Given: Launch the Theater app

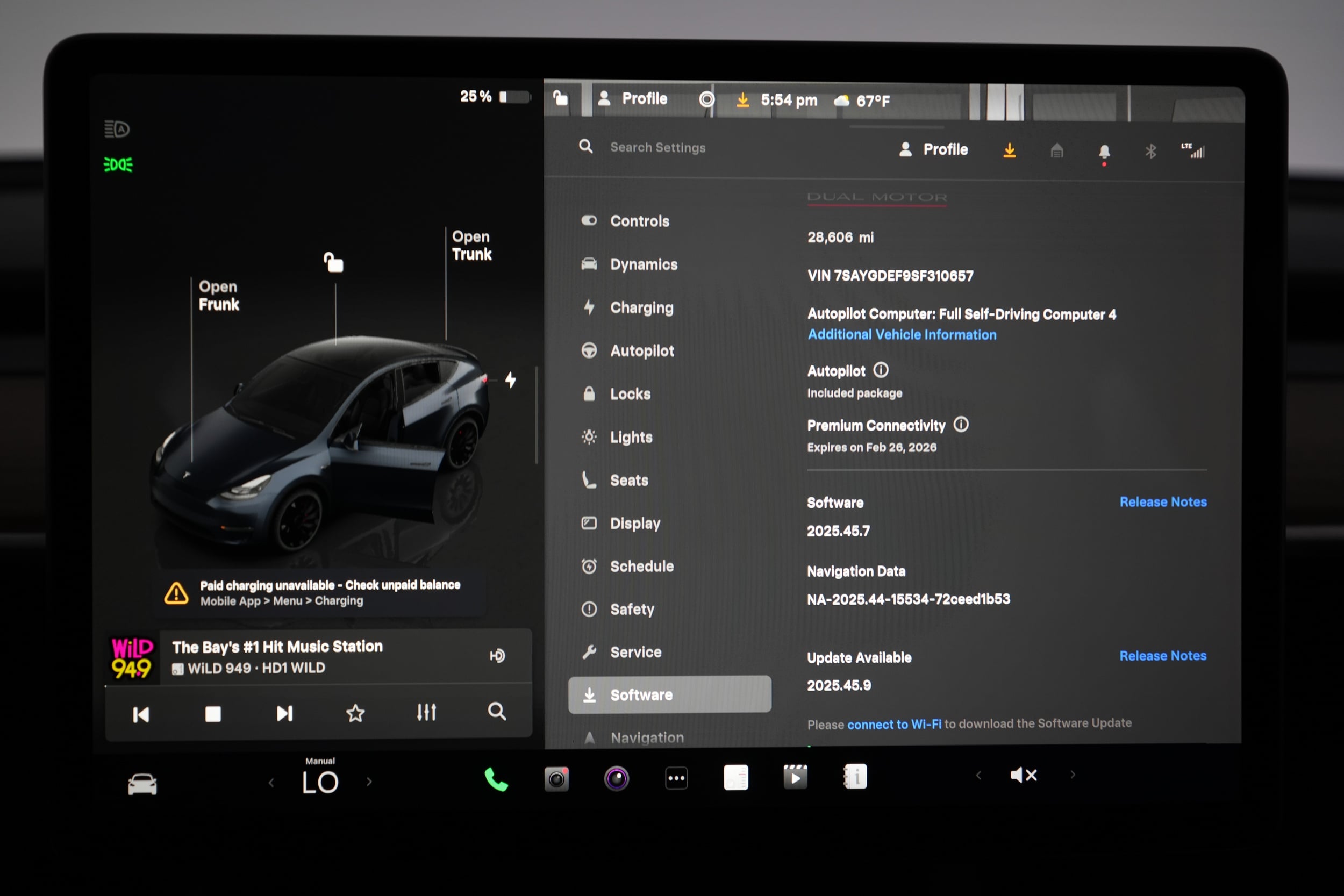Looking at the screenshot, I should tap(796, 777).
